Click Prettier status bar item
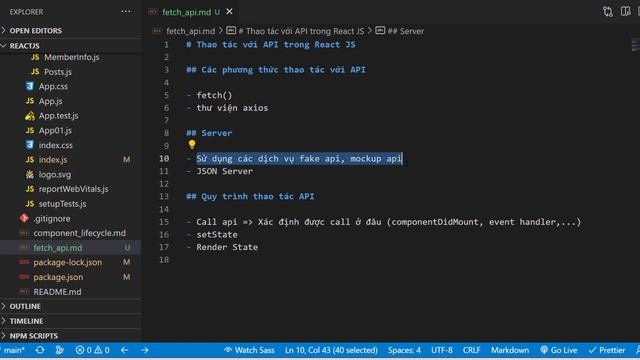 (607, 350)
